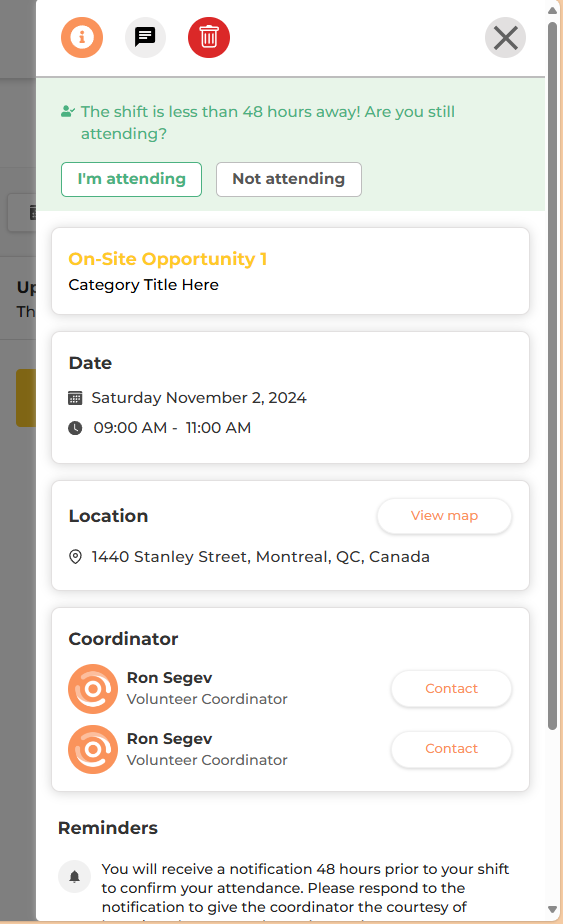Click first Ron Segev coordinator avatar

[93, 688]
